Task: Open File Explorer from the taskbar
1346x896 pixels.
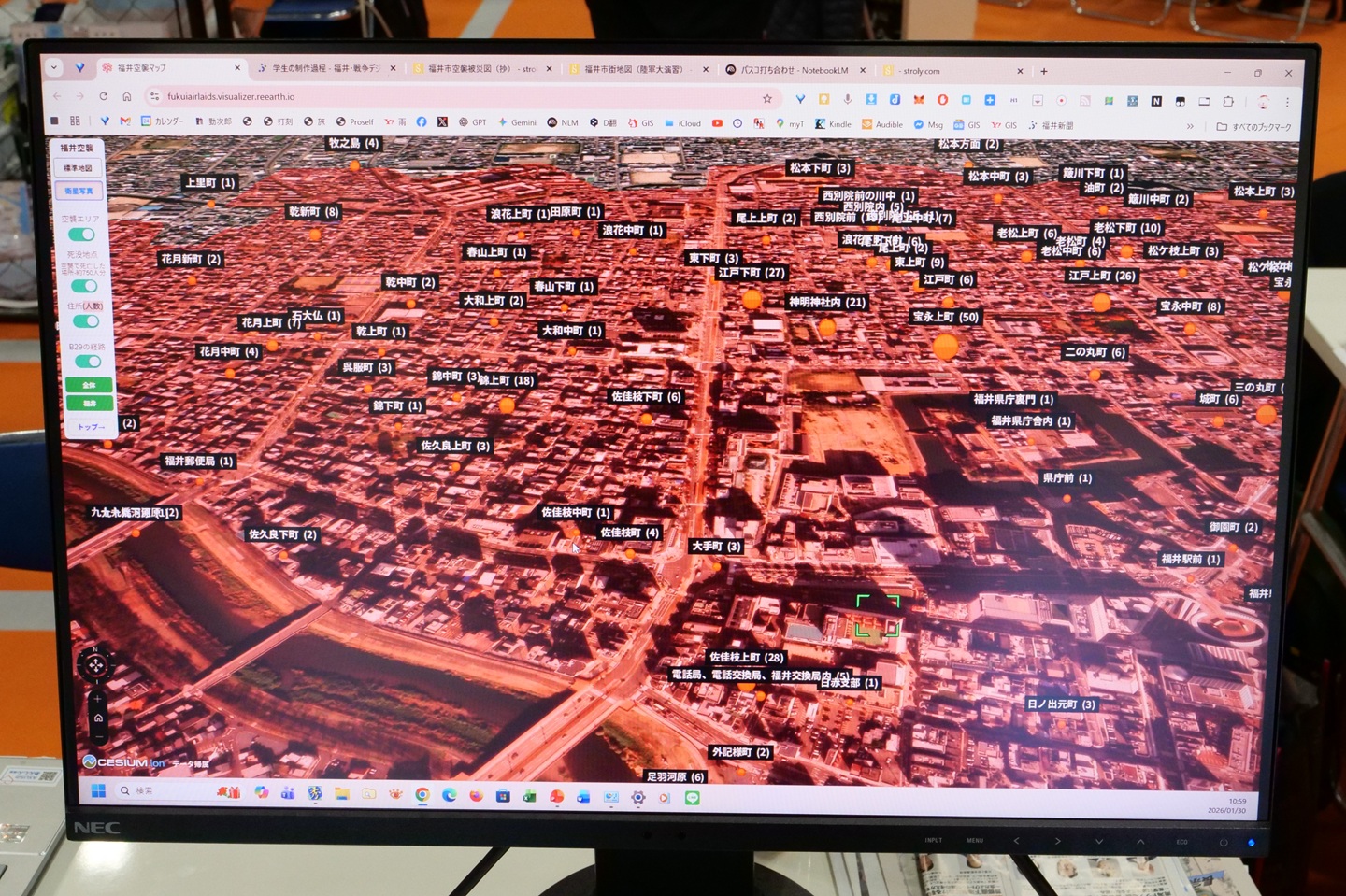Action: pos(342,794)
